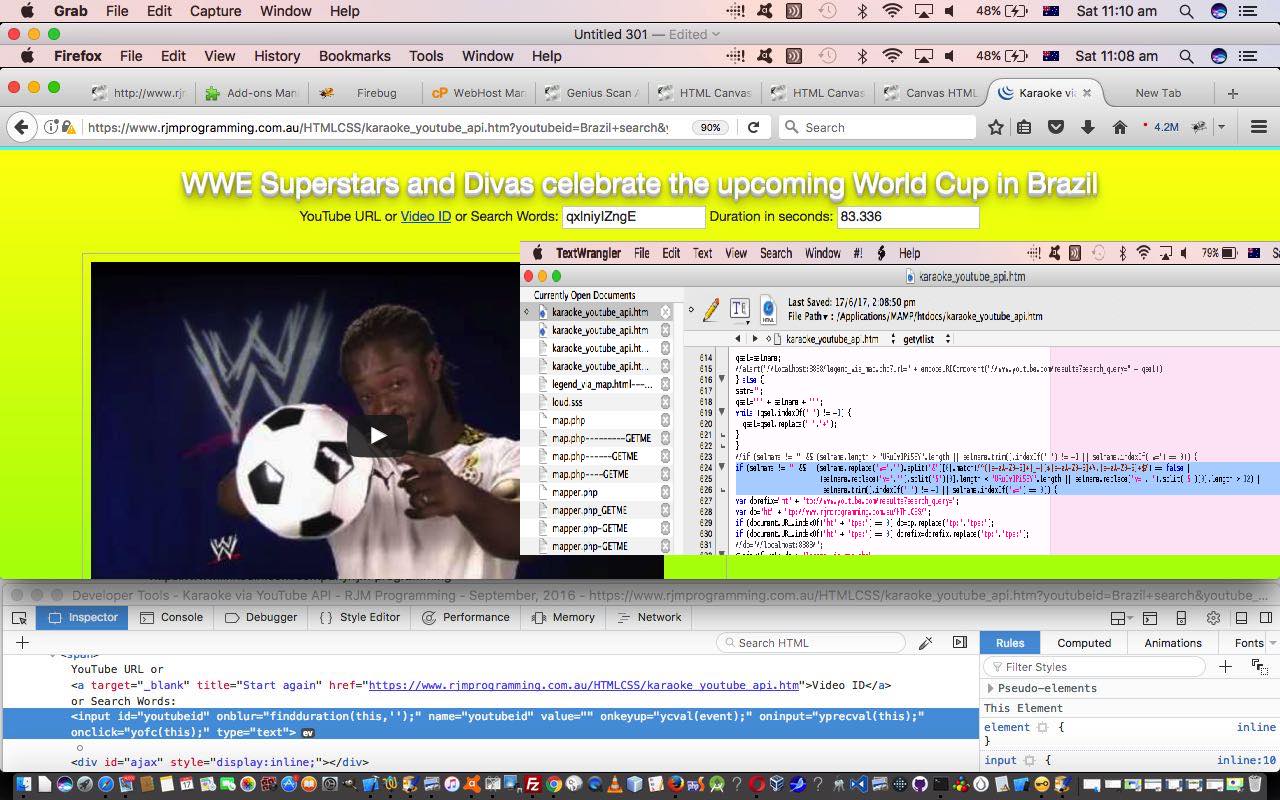Viewport: 1280px width, 800px height.
Task: Open the Video ID link on page
Action: pyautogui.click(x=426, y=216)
